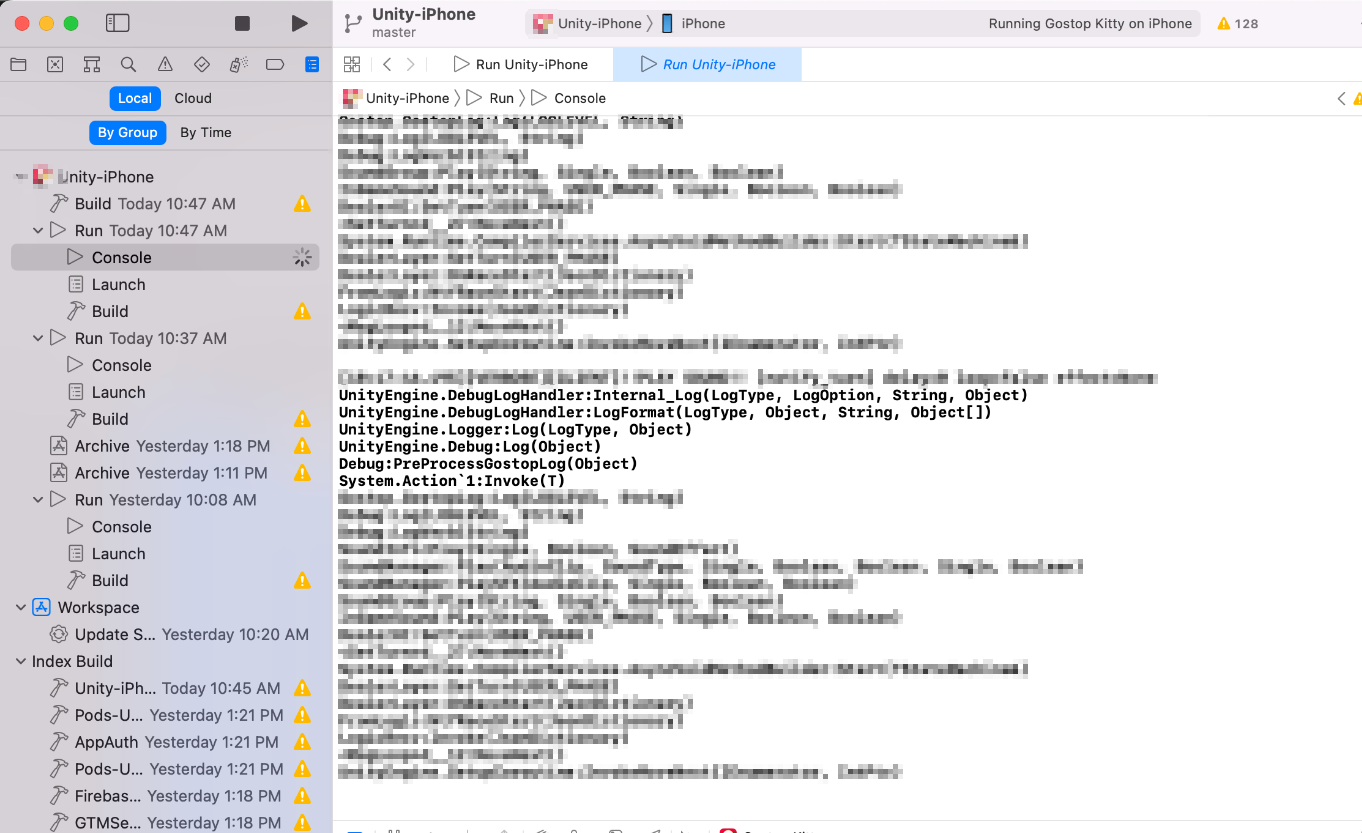Image resolution: width=1362 pixels, height=833 pixels.
Task: Click log line System.Action`1:Invoke(T)
Action: point(452,481)
